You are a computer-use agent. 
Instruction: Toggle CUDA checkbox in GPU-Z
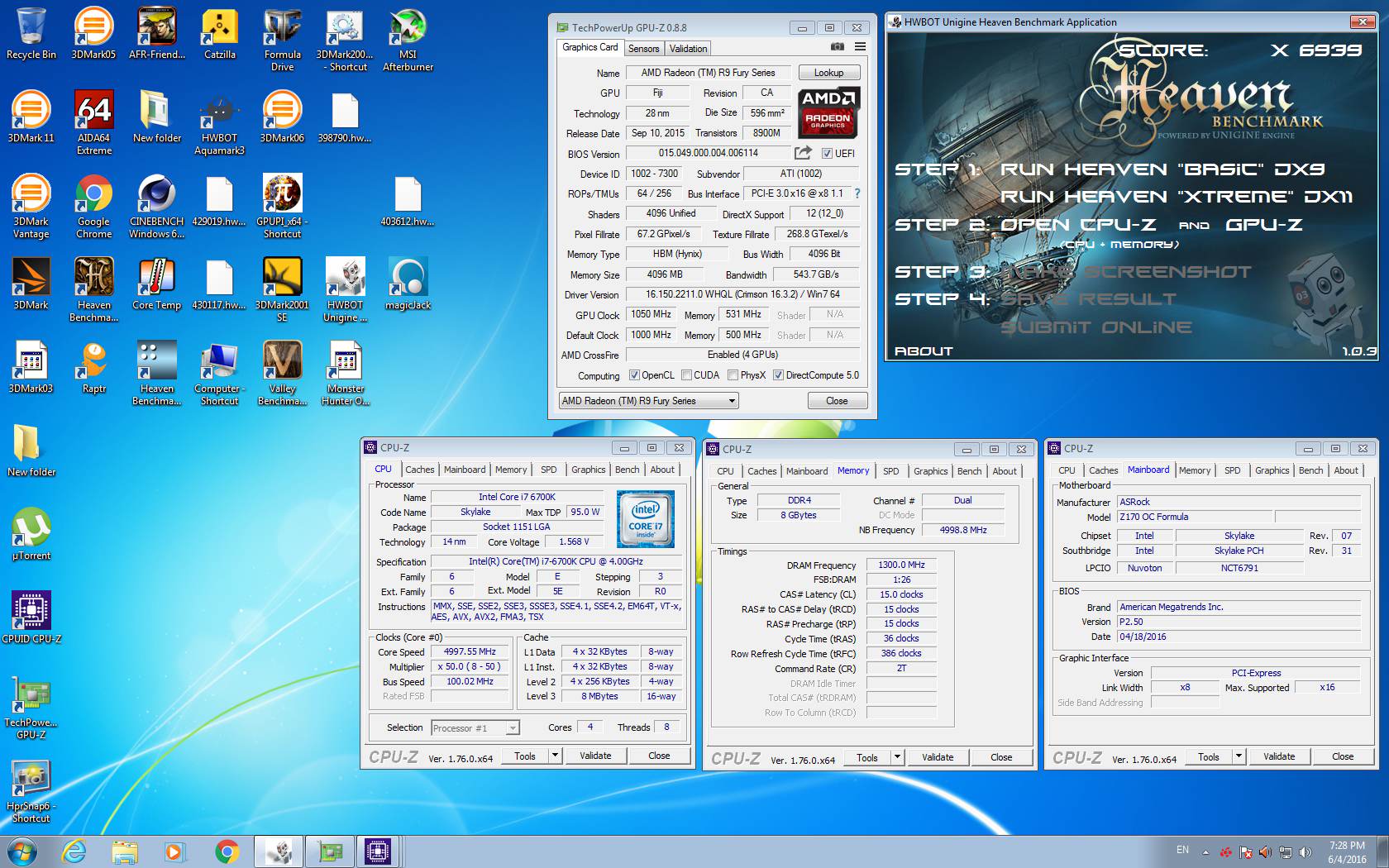point(686,375)
